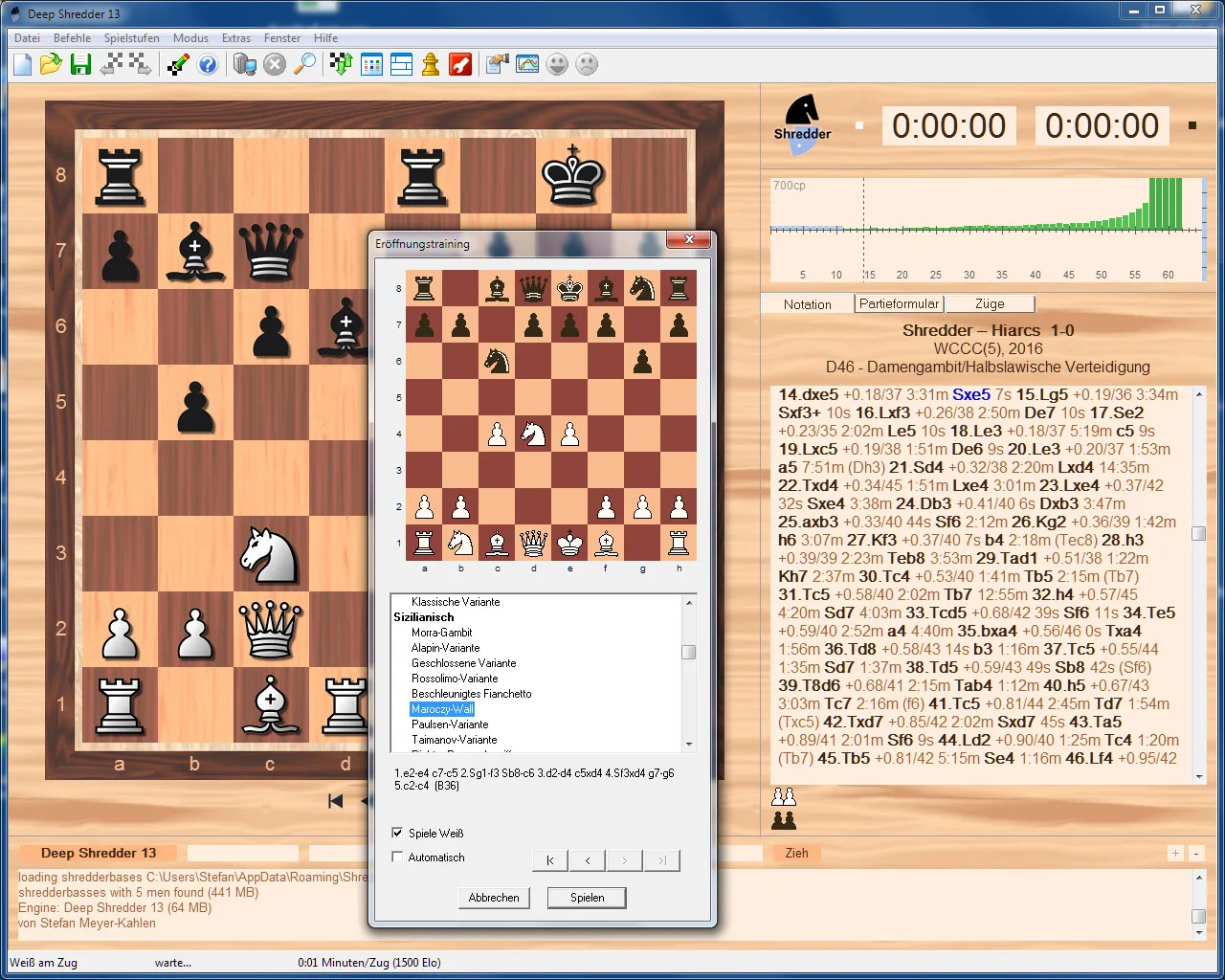
Task: Click the evaluation bar chart graph
Action: click(x=988, y=230)
